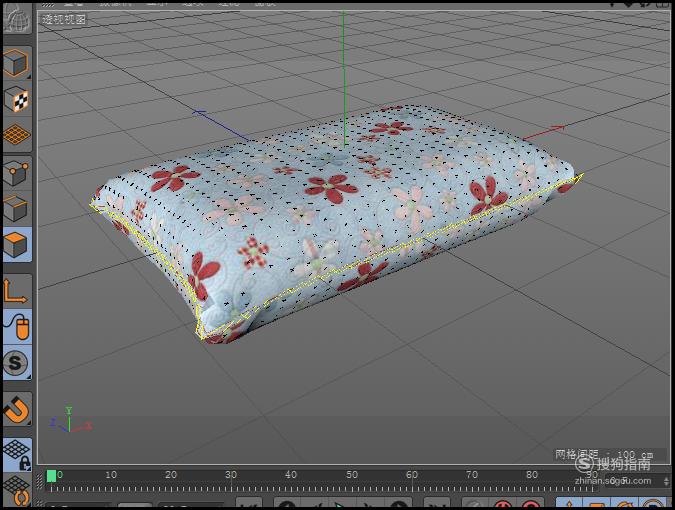Switch to Texture mode checkered cube
675x510 pixels.
(17, 99)
